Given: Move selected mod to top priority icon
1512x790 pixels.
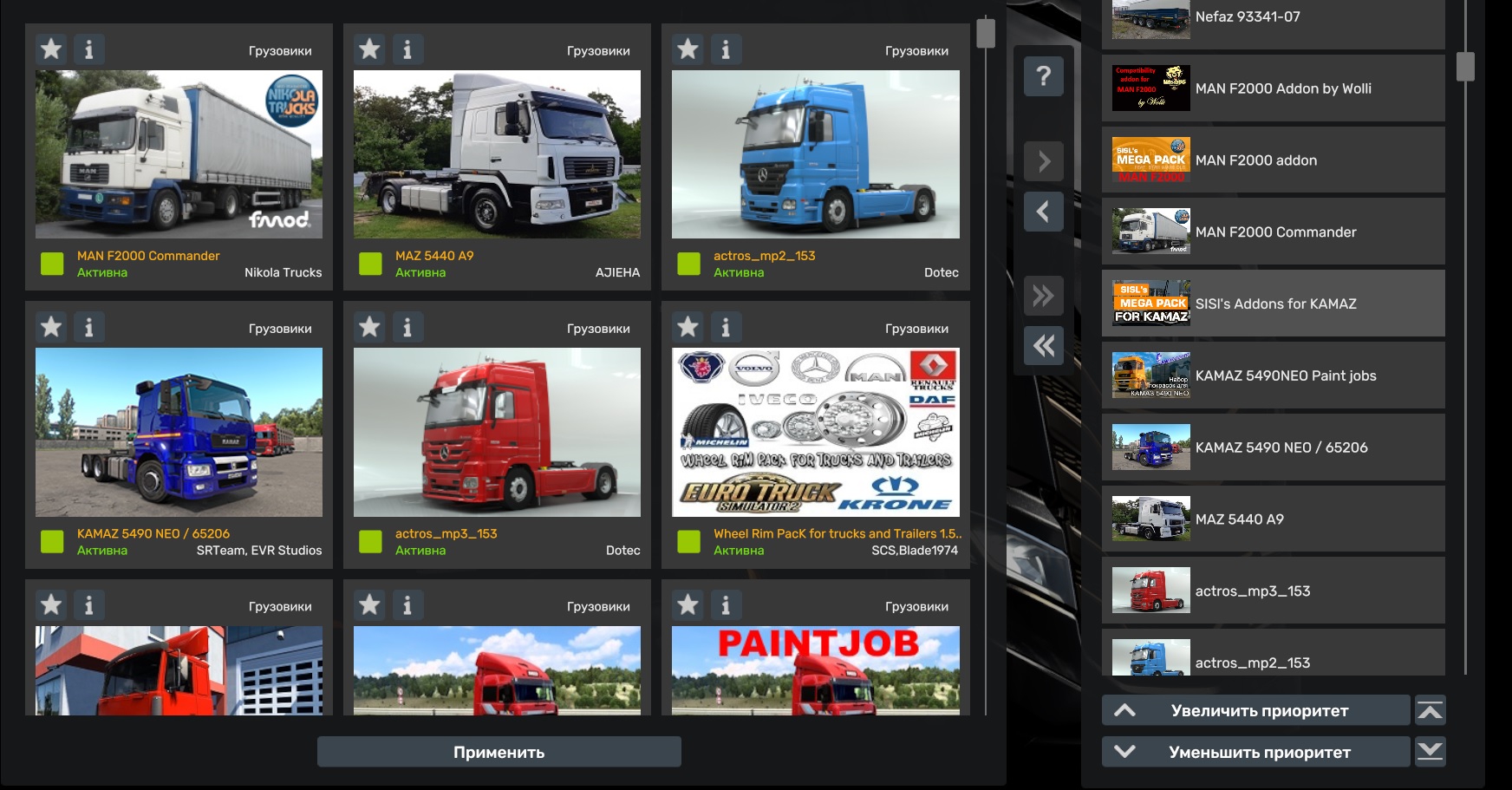Looking at the screenshot, I should pos(1431,711).
